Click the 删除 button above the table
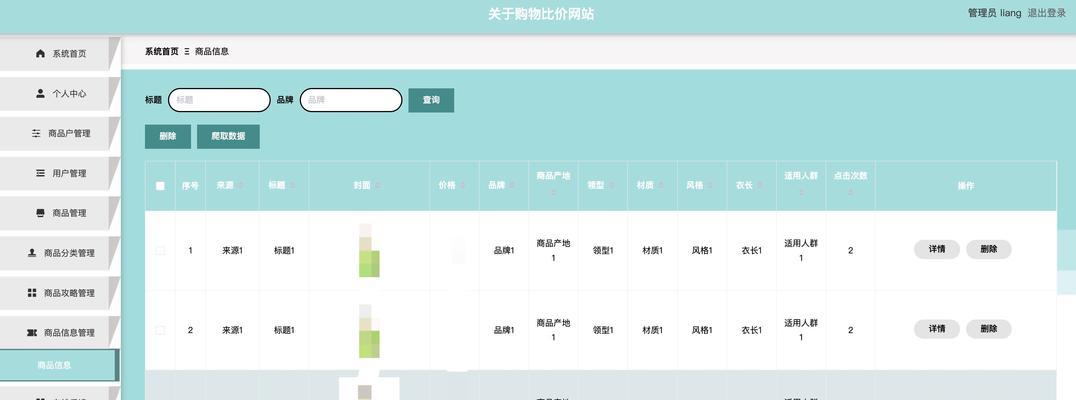Viewport: 1076px width, 400px height. pos(167,137)
